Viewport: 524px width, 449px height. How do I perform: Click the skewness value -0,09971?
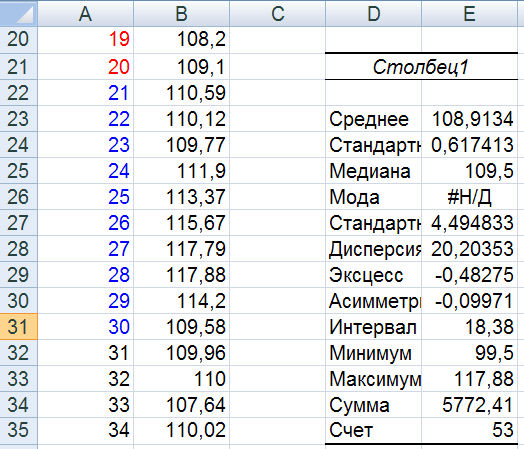click(470, 301)
